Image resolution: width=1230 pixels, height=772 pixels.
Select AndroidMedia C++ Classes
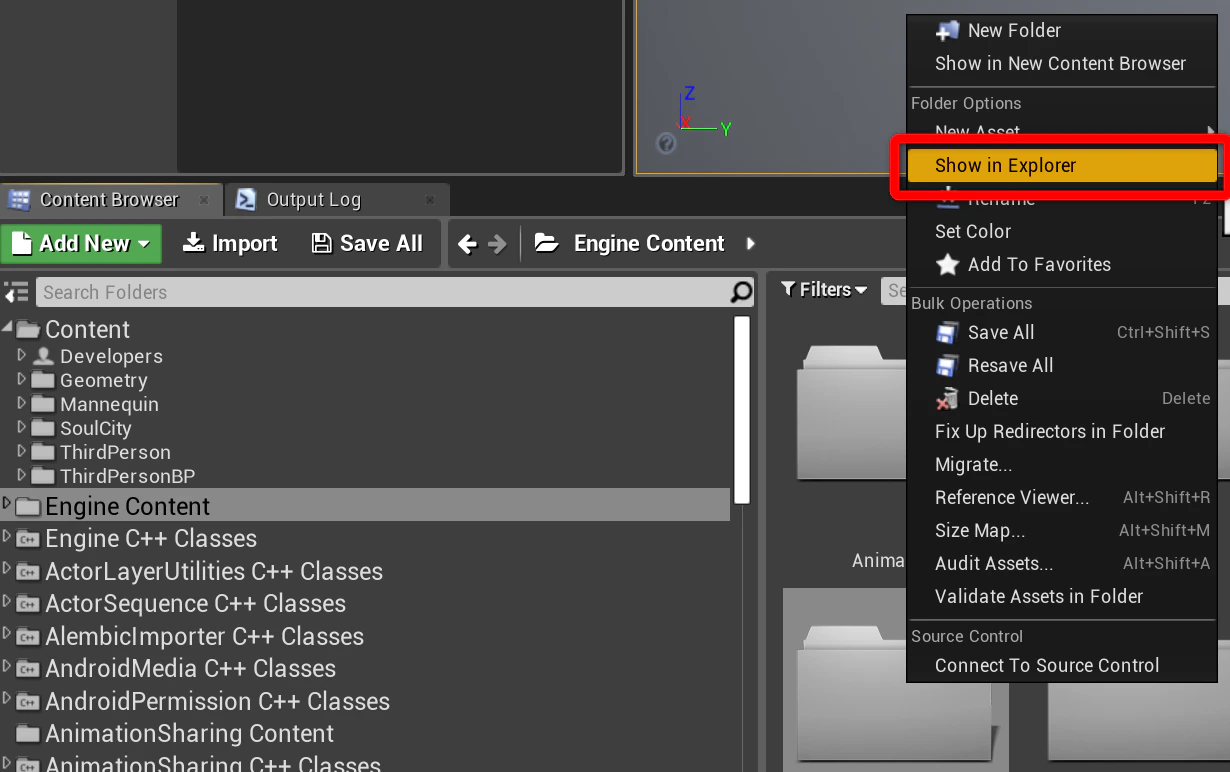click(190, 668)
